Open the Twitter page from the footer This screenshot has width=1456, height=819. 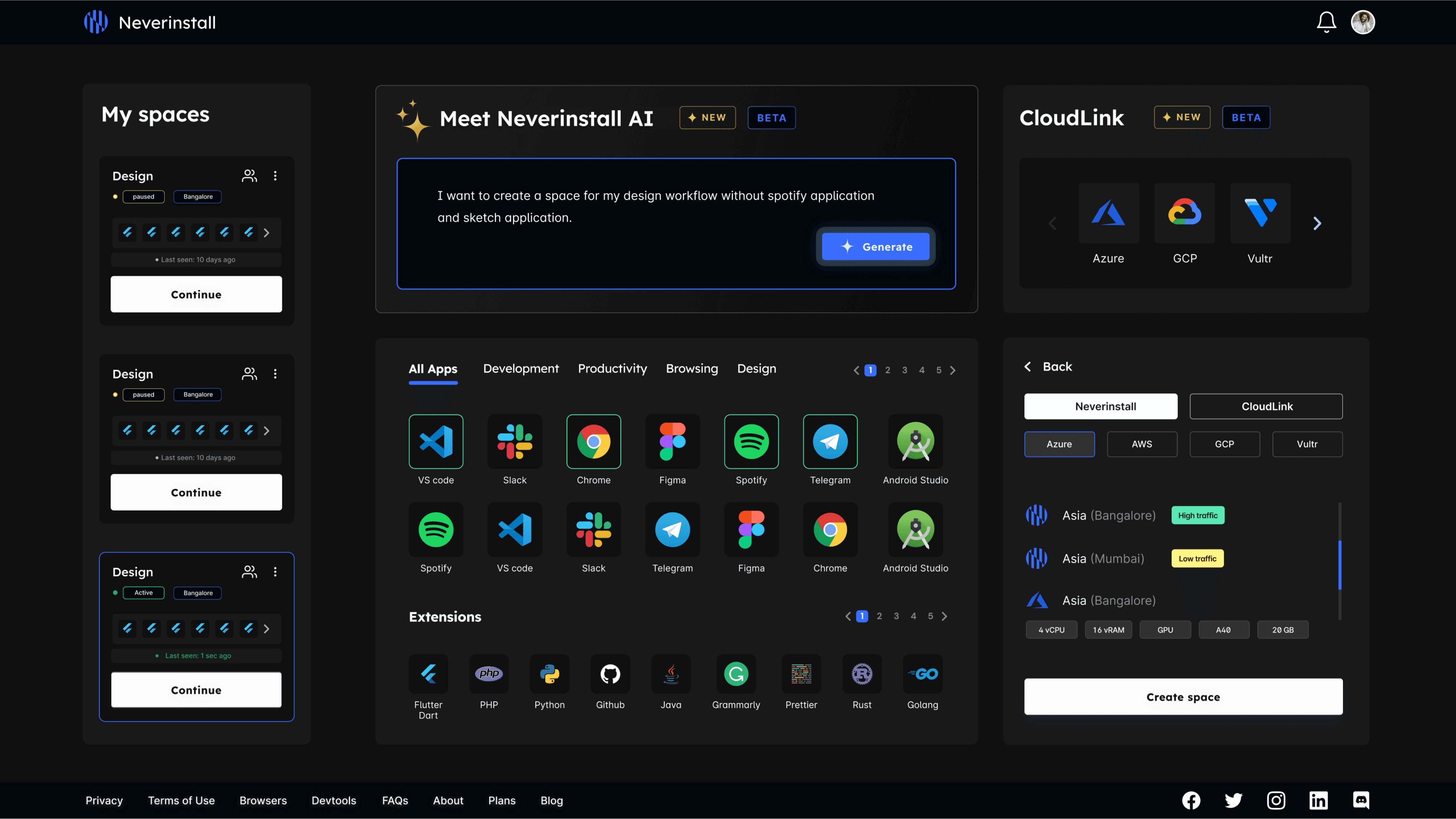tap(1233, 801)
